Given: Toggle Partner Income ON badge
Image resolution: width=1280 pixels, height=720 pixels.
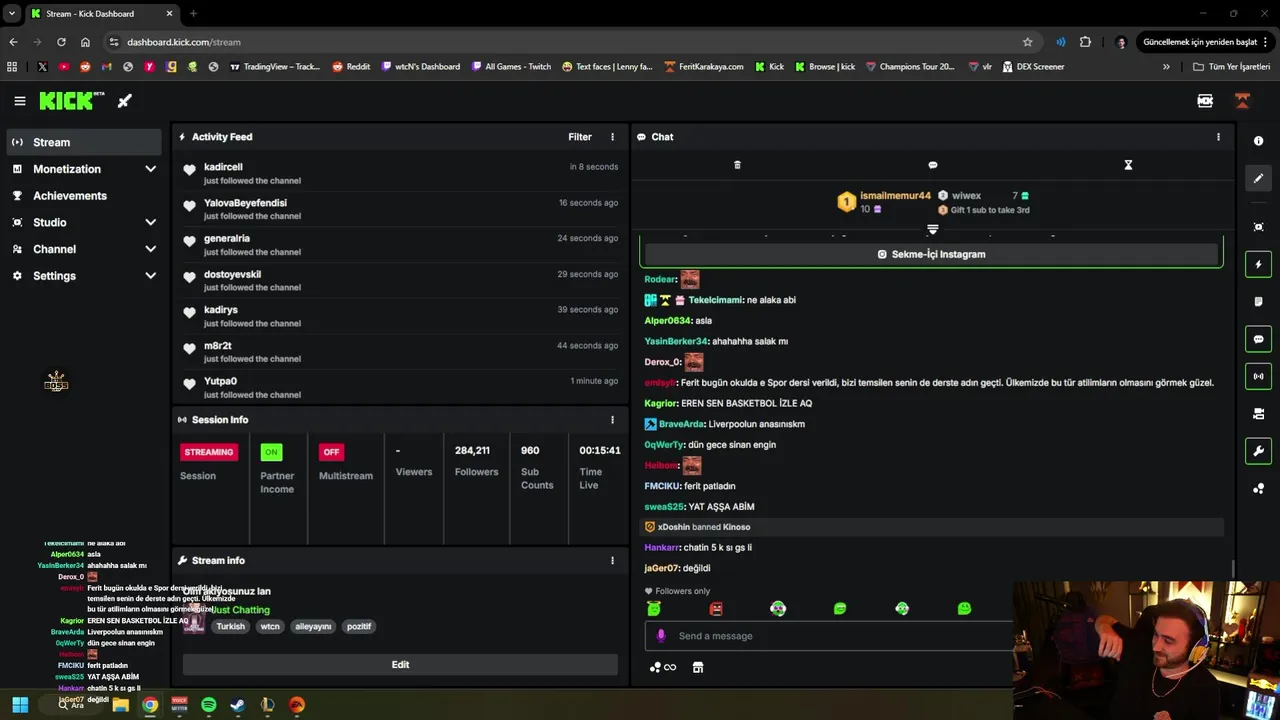Looking at the screenshot, I should point(271,452).
